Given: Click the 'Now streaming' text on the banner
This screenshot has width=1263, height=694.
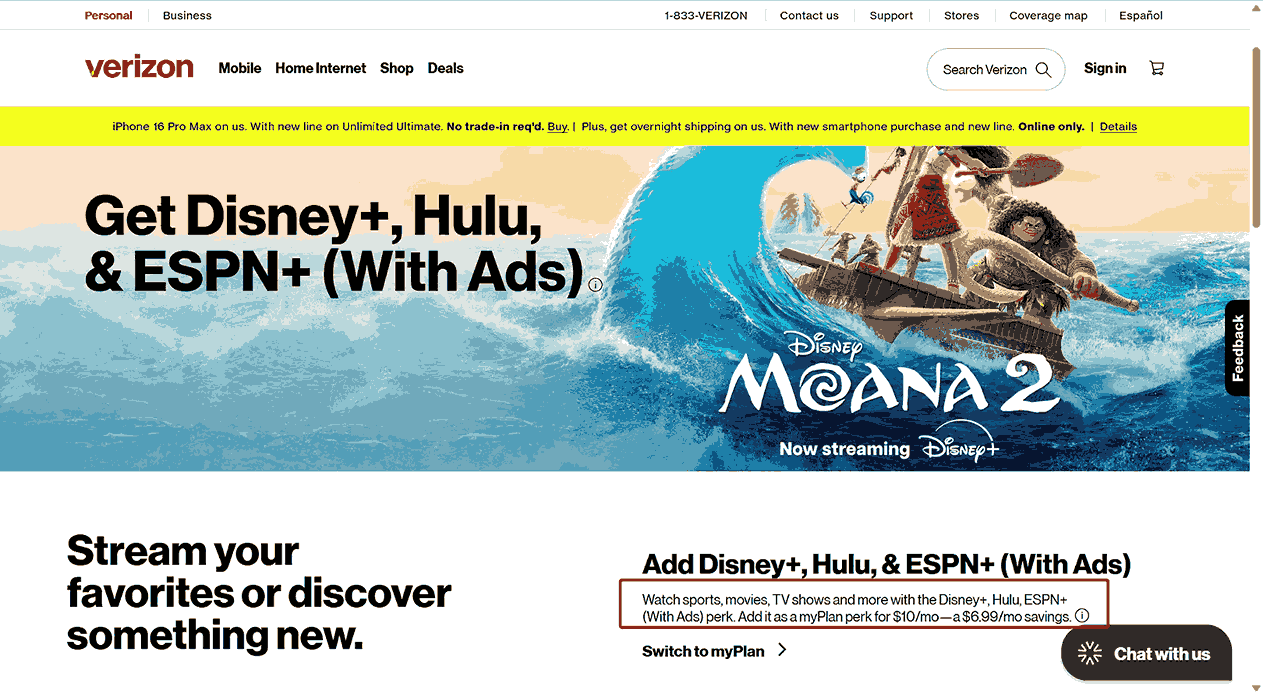Looking at the screenshot, I should click(x=844, y=449).
